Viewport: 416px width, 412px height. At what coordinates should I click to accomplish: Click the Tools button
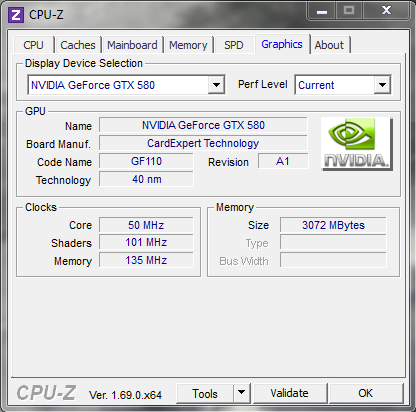(x=205, y=393)
